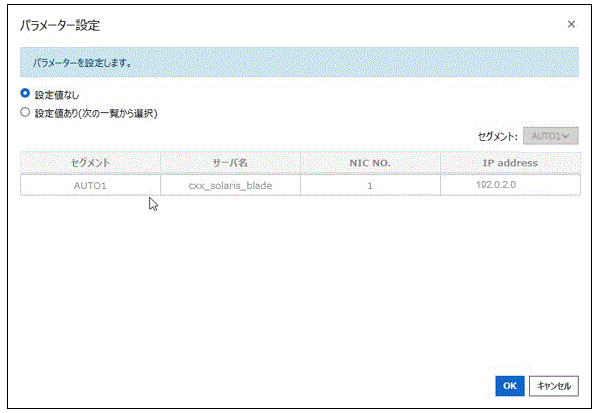This screenshot has width=596, height=413.
Task: Select the 設定値なし radio button
Action: 25,93
